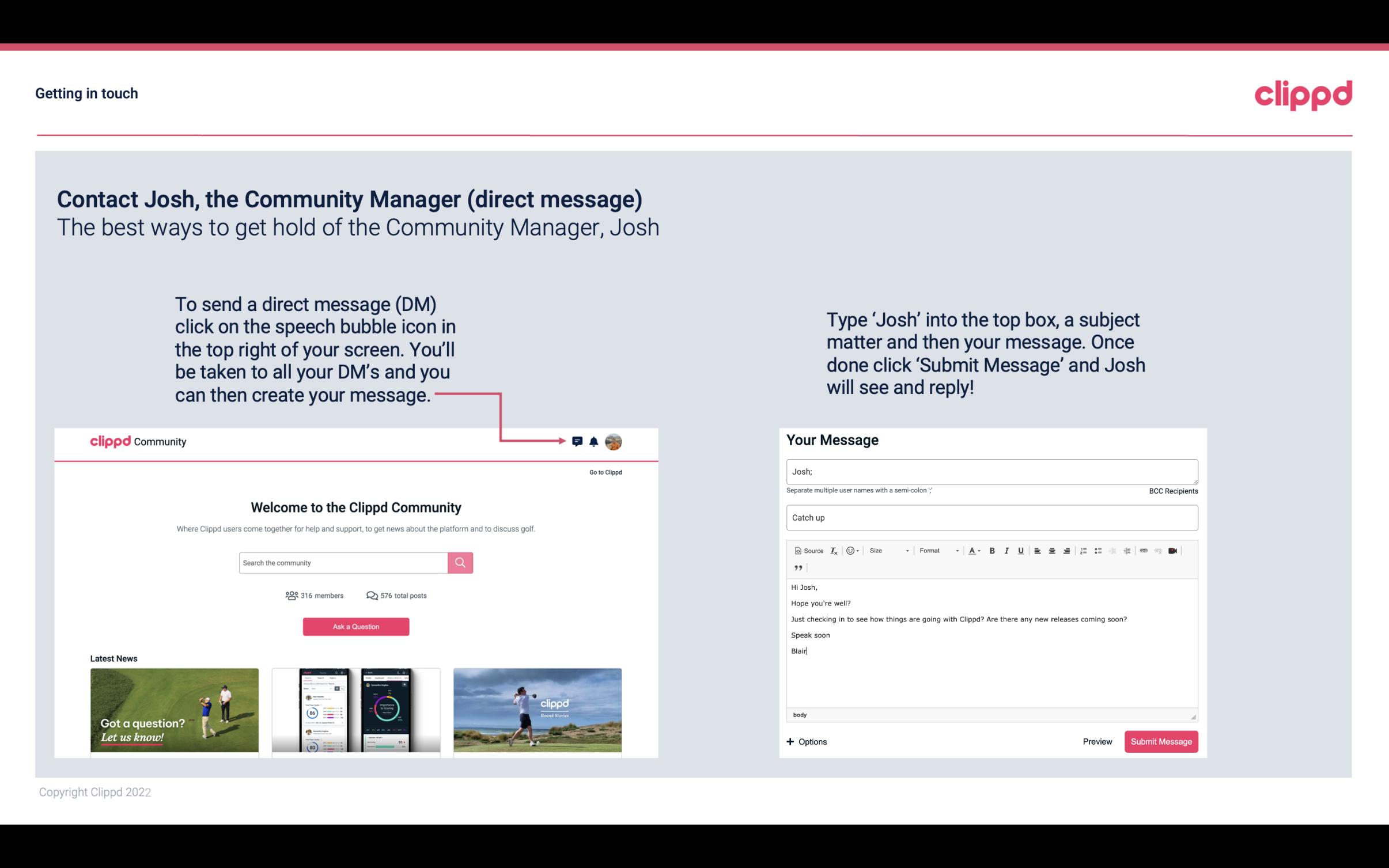Click the notifications bell icon
The width and height of the screenshot is (1389, 868).
(594, 441)
